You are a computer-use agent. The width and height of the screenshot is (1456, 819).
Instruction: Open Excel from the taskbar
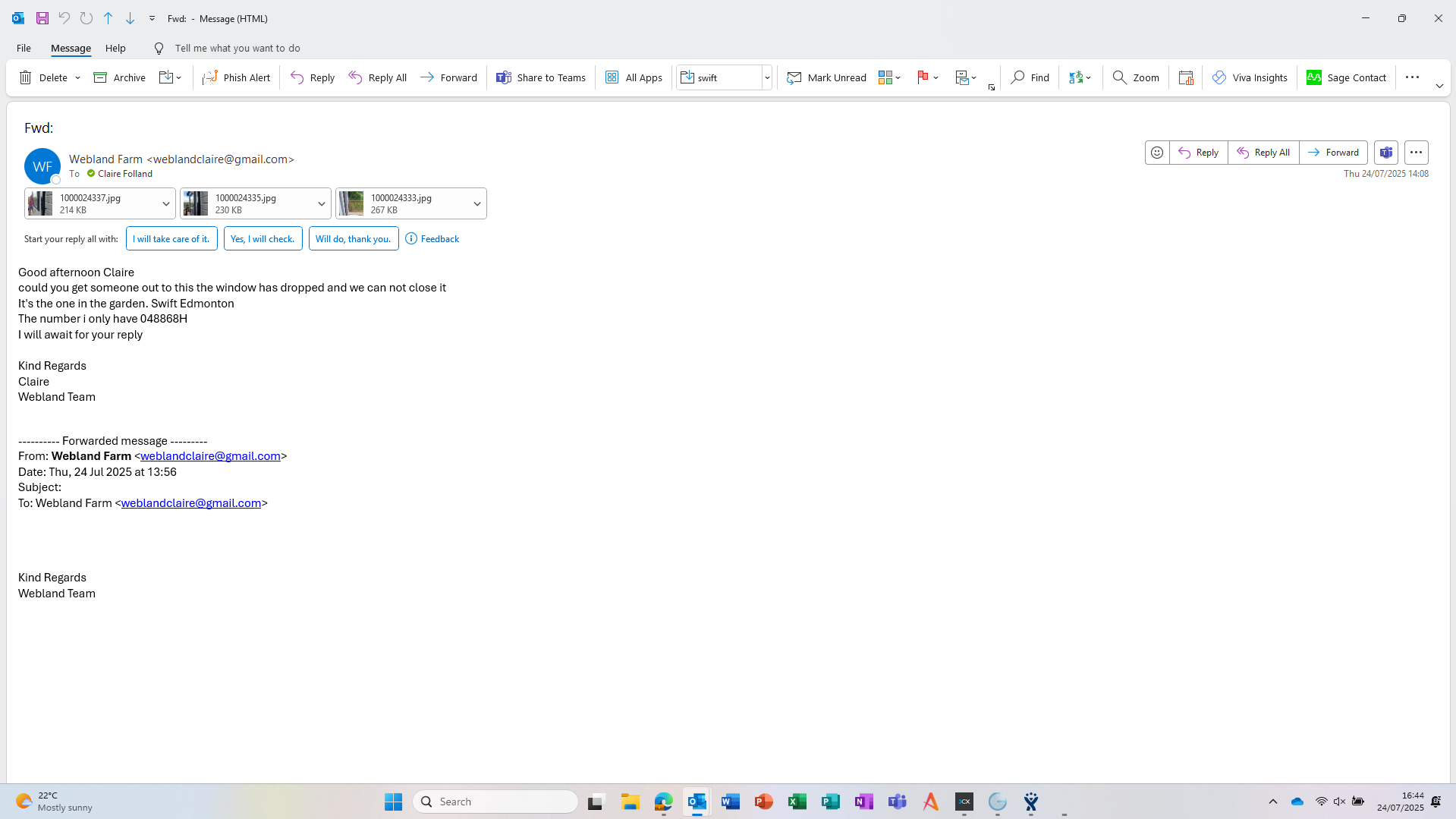coord(797,802)
